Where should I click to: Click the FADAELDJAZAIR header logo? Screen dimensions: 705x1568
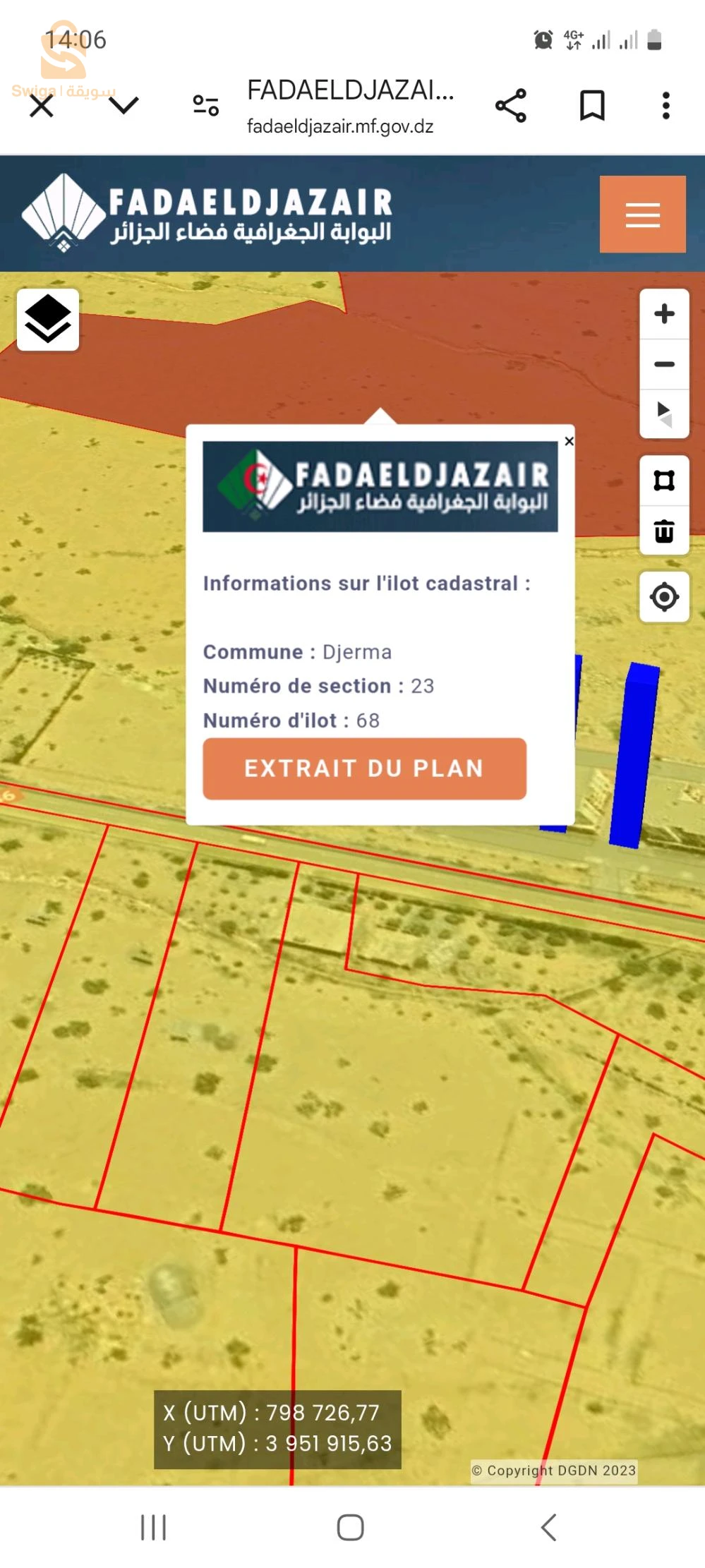207,213
